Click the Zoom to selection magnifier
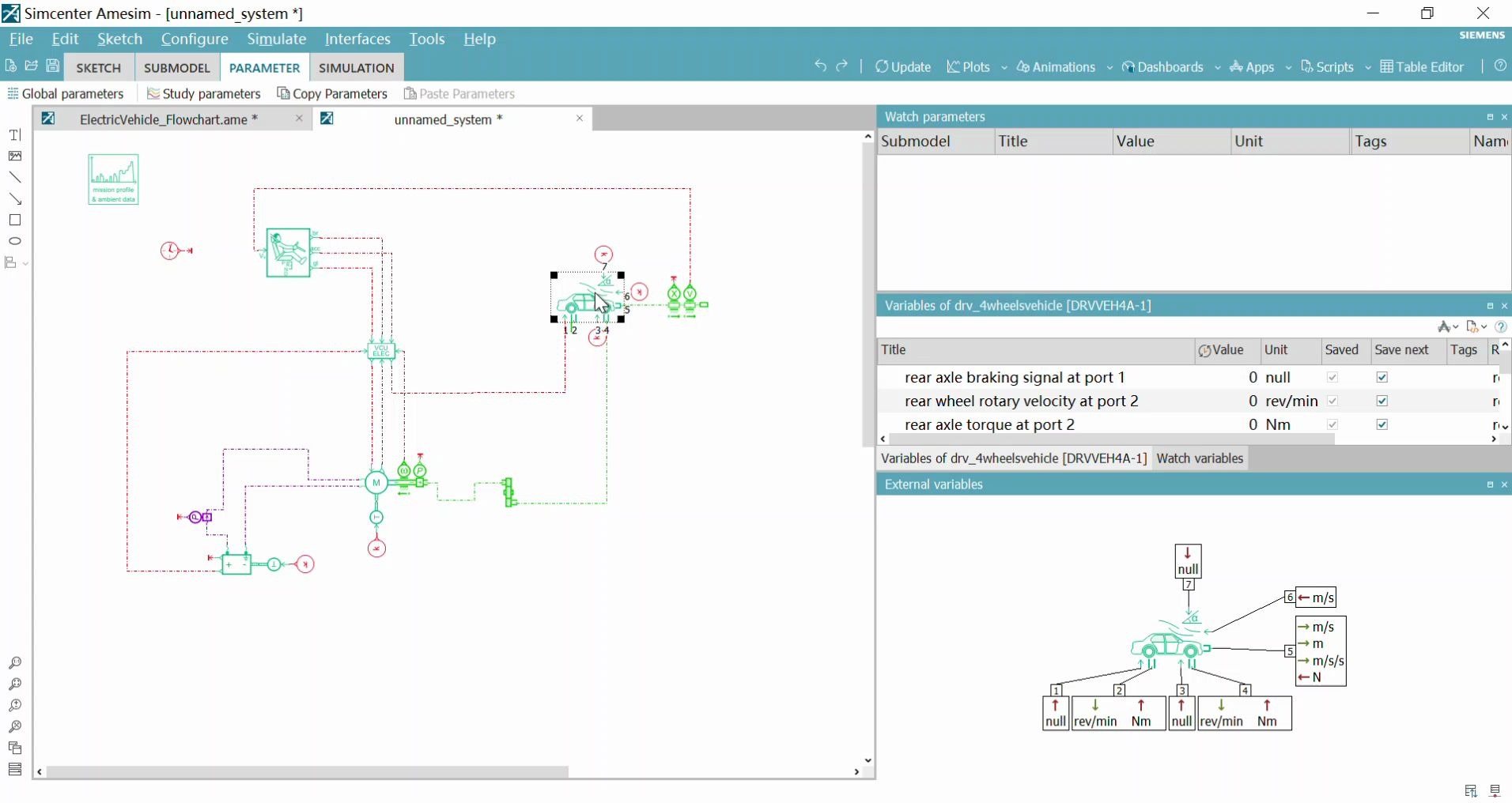The height and width of the screenshot is (803, 1512). pos(15,727)
